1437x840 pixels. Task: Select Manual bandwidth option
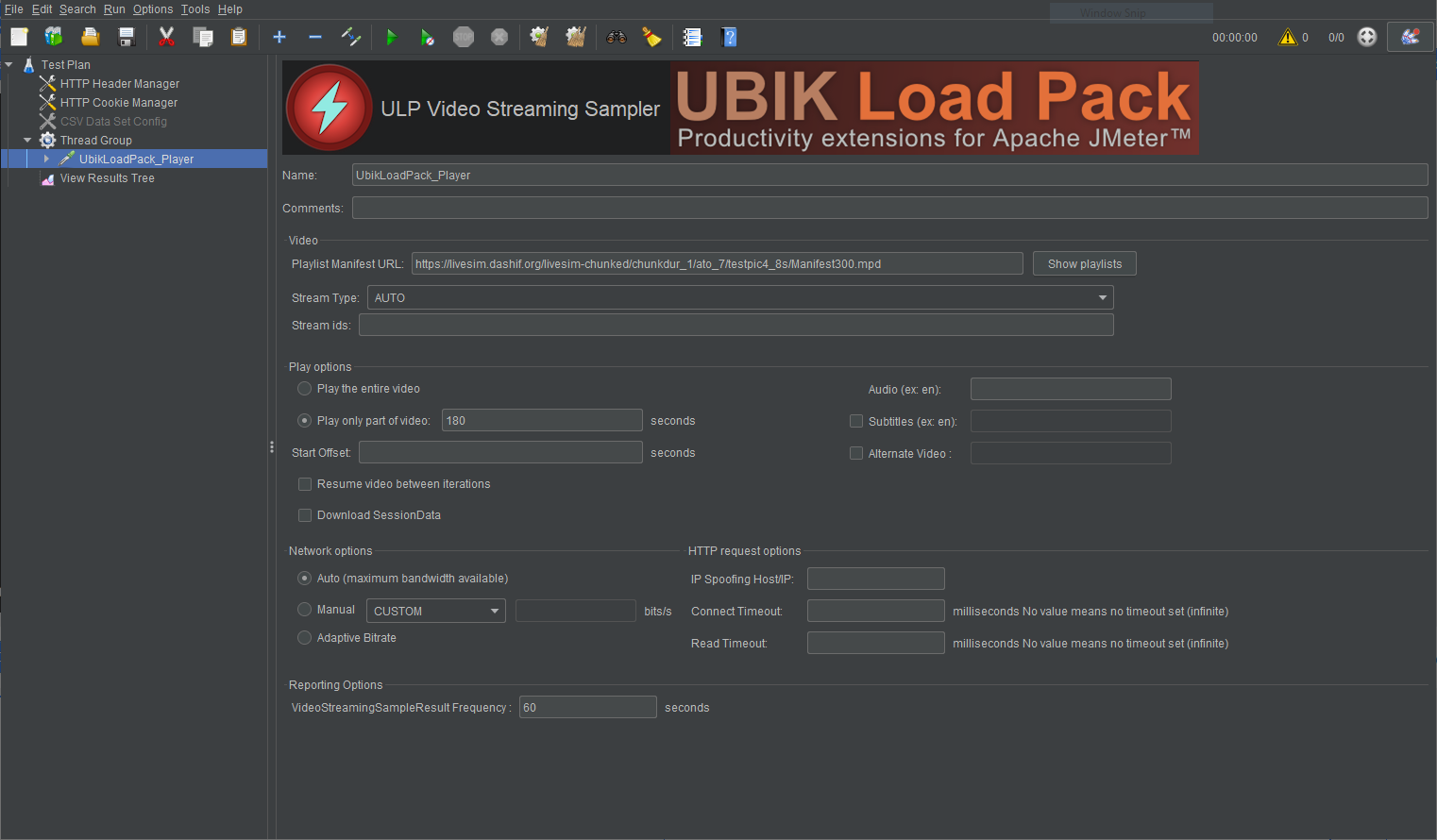coord(304,610)
